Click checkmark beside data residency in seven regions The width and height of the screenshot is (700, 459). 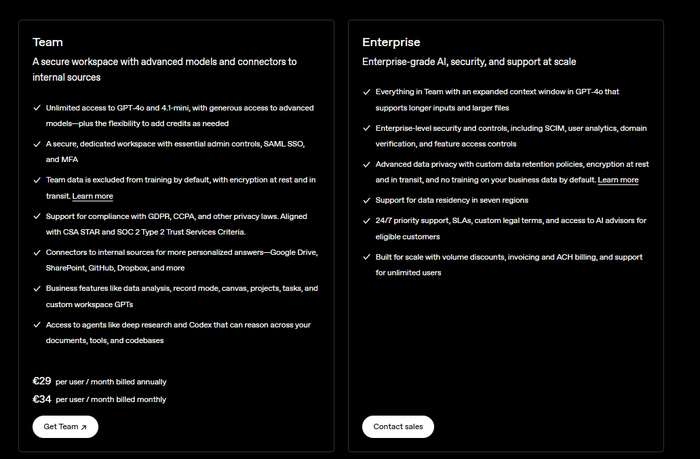(367, 200)
